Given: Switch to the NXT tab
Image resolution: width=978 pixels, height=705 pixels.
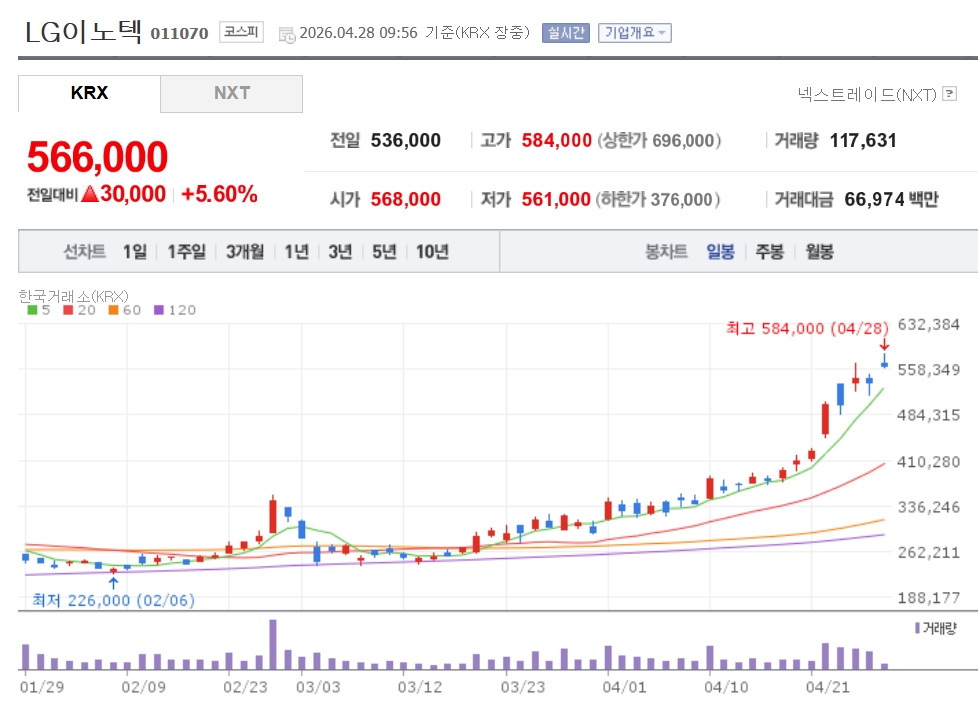Looking at the screenshot, I should pos(231,93).
